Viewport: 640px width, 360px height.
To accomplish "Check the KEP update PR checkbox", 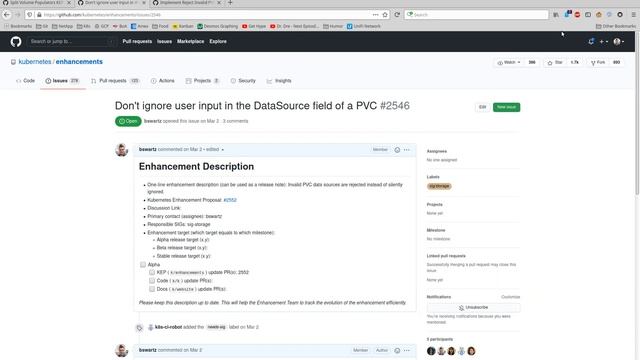I will pos(152,272).
